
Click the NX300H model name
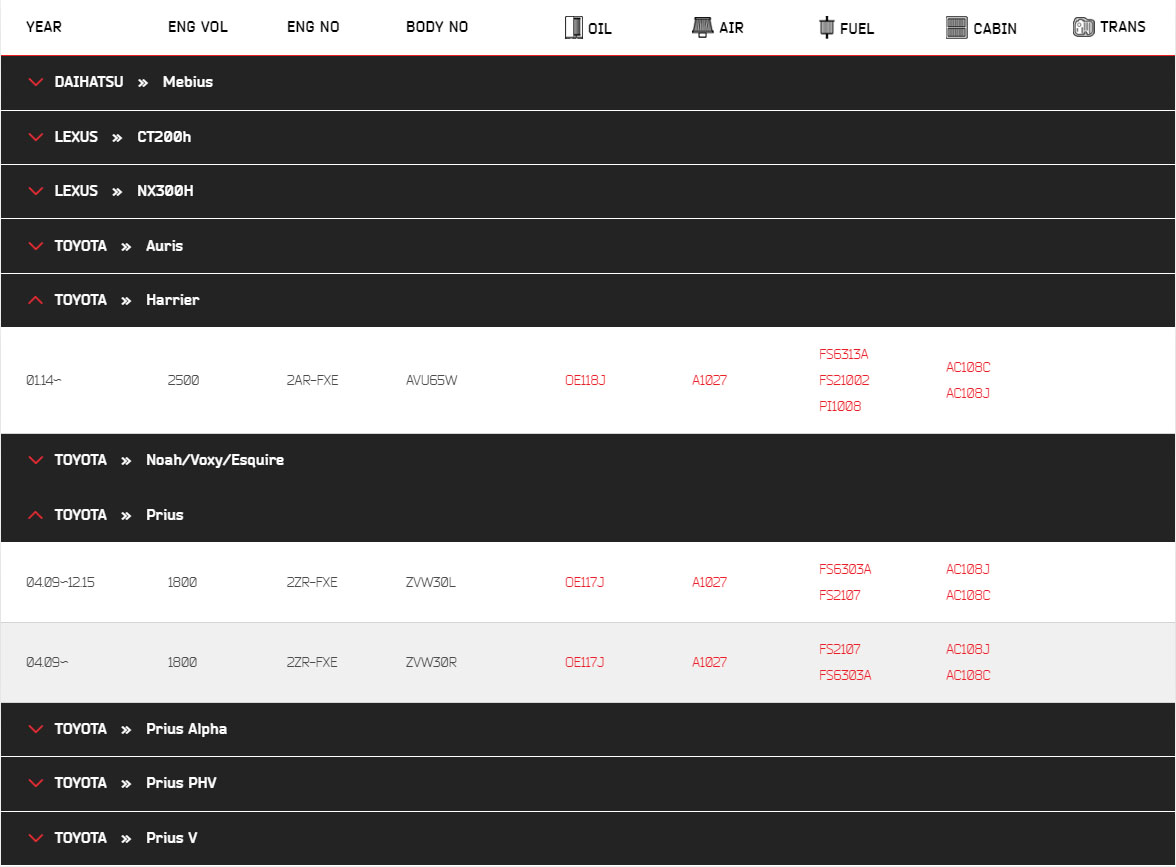click(x=166, y=190)
